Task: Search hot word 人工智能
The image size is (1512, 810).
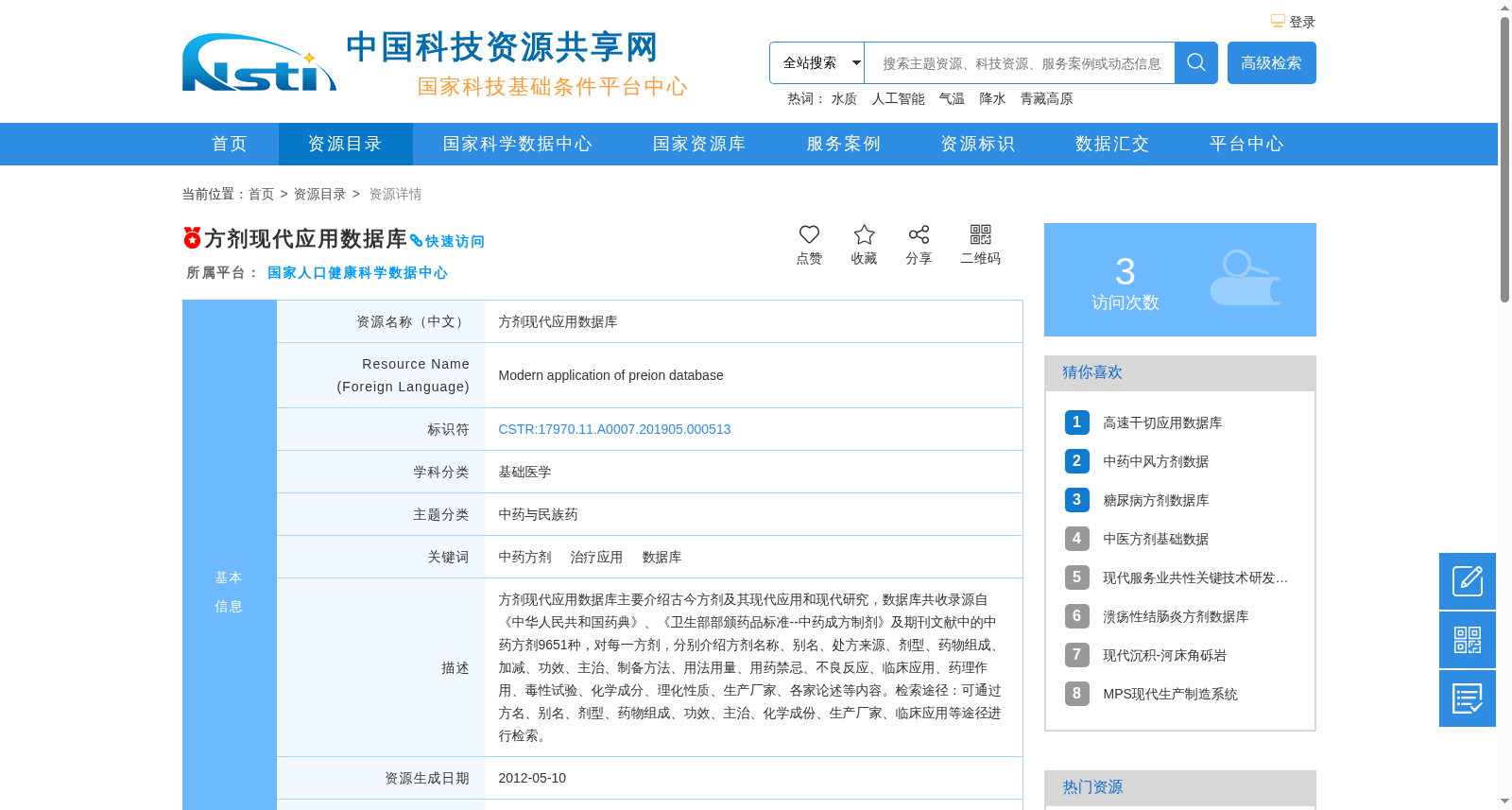Action: [x=898, y=98]
